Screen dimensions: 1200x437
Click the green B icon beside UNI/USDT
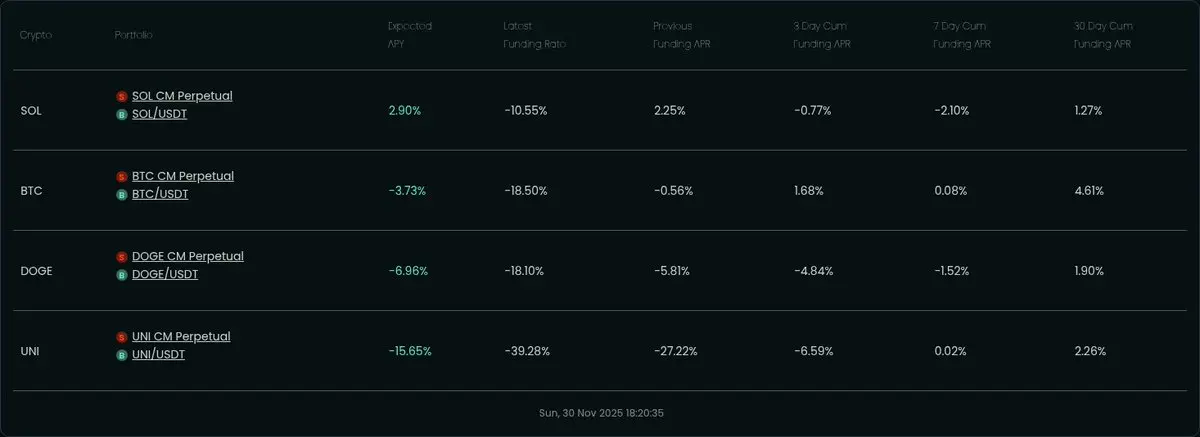(x=122, y=355)
